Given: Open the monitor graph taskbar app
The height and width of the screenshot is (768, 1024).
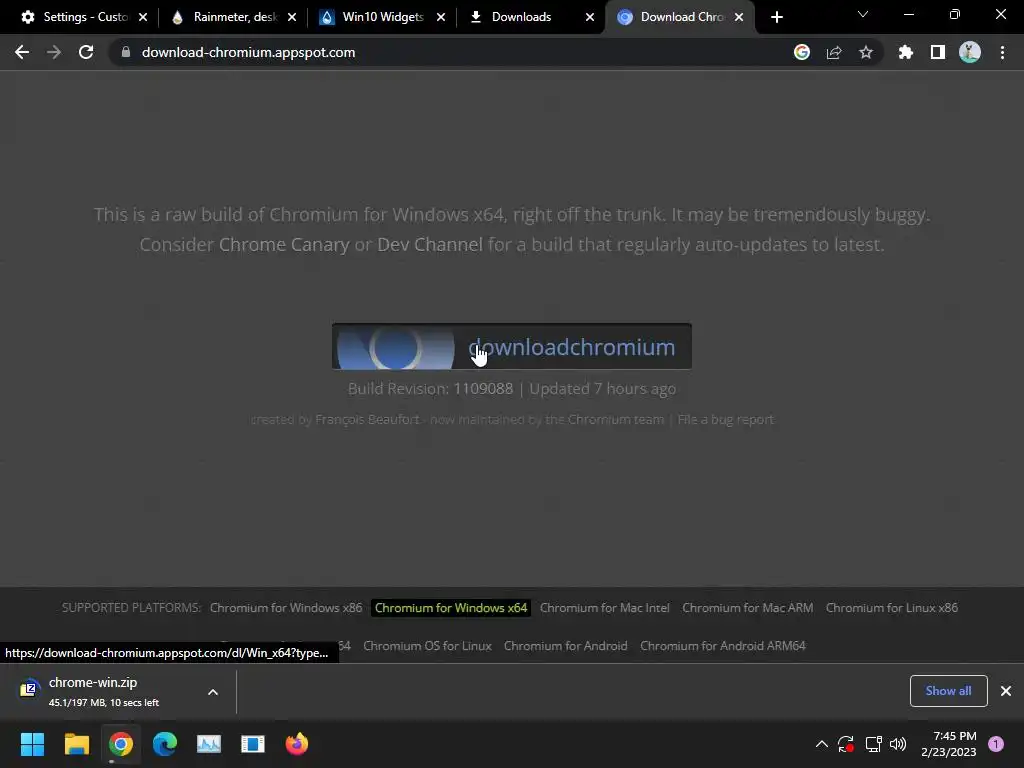Looking at the screenshot, I should point(209,744).
